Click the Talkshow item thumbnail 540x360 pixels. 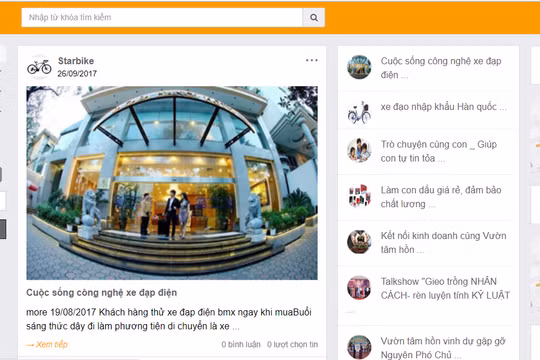click(x=359, y=287)
